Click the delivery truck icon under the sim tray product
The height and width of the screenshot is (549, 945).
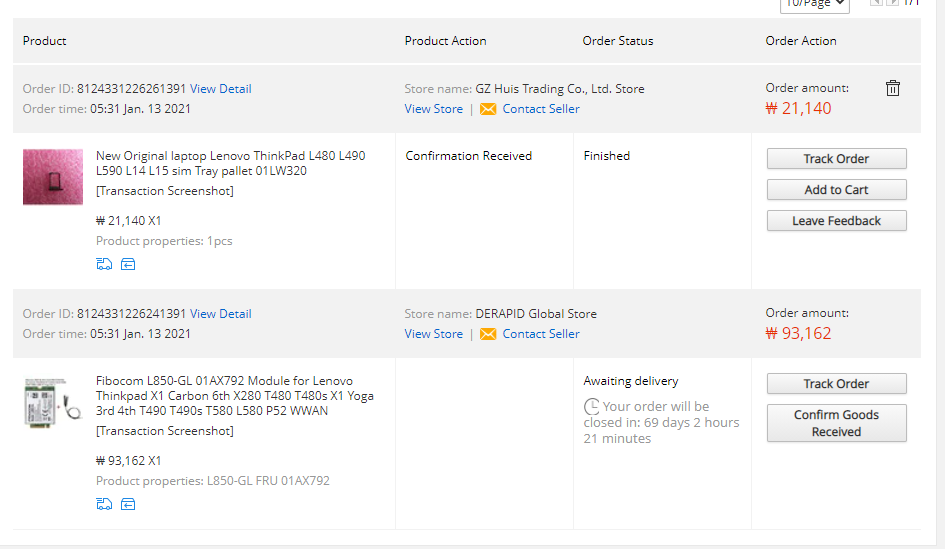(x=104, y=264)
